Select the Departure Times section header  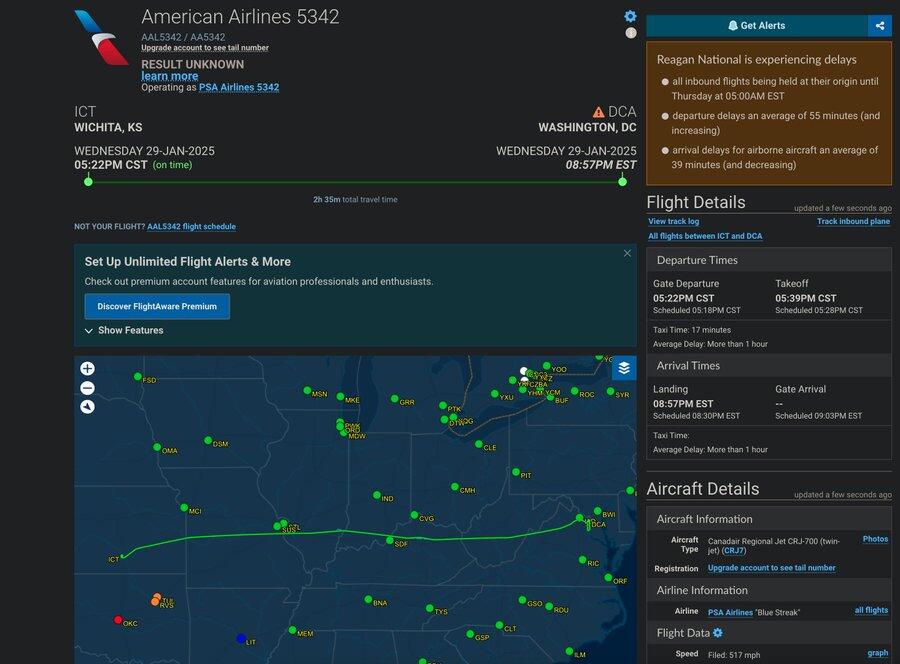[x=769, y=260]
